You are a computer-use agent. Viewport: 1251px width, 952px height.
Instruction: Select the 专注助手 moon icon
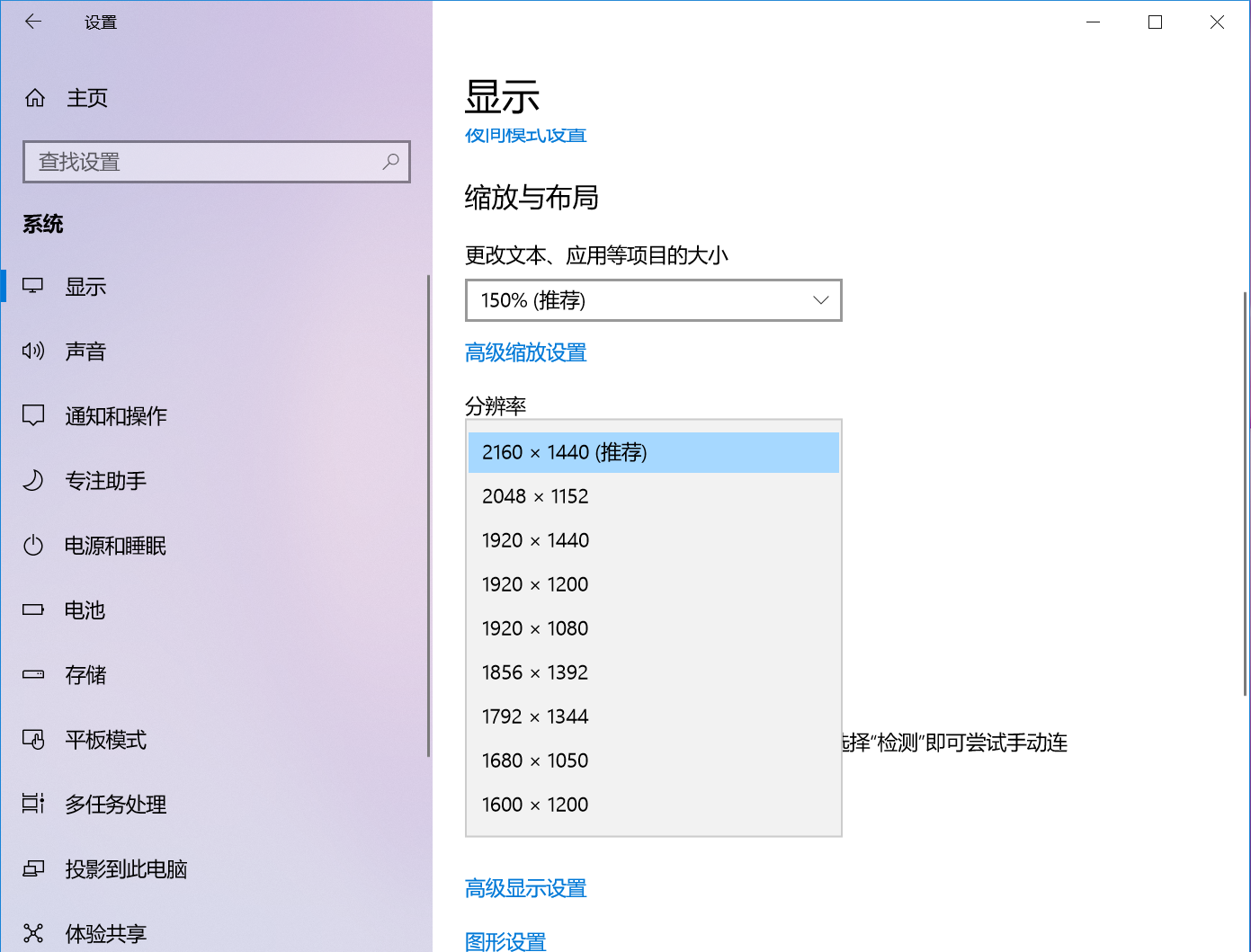tap(33, 481)
